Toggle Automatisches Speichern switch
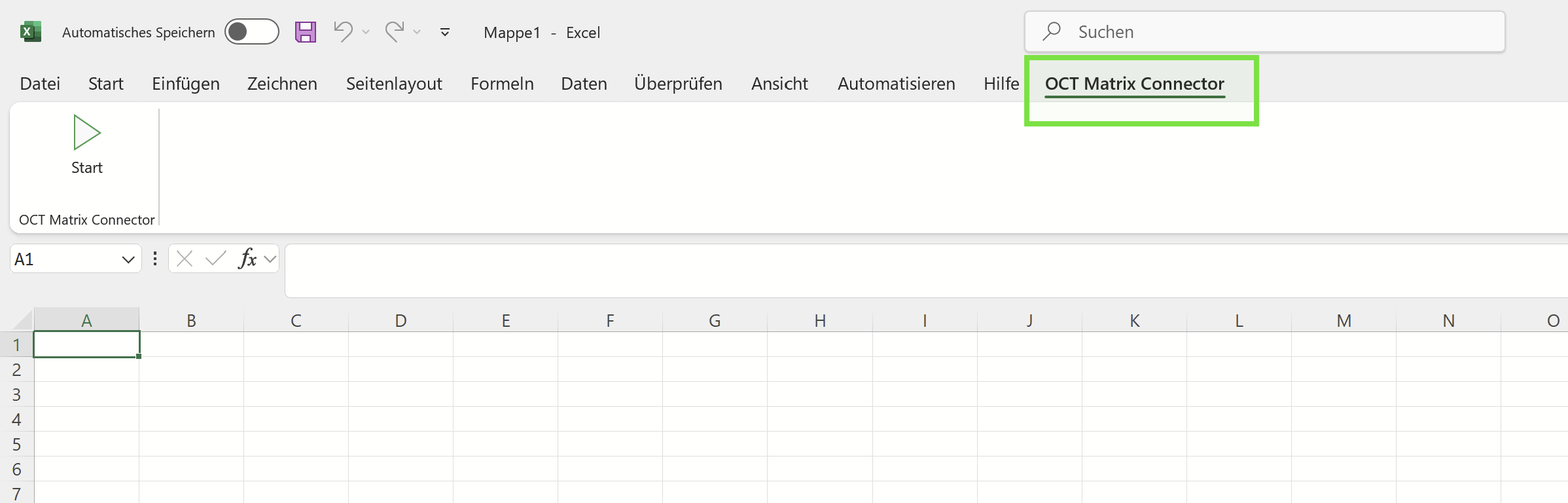This screenshot has width=1568, height=503. click(252, 32)
